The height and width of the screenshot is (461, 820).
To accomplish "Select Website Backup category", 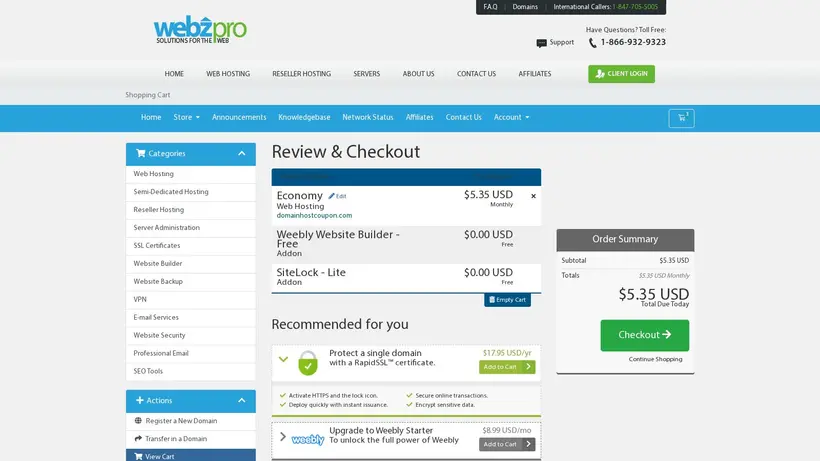I will click(191, 282).
